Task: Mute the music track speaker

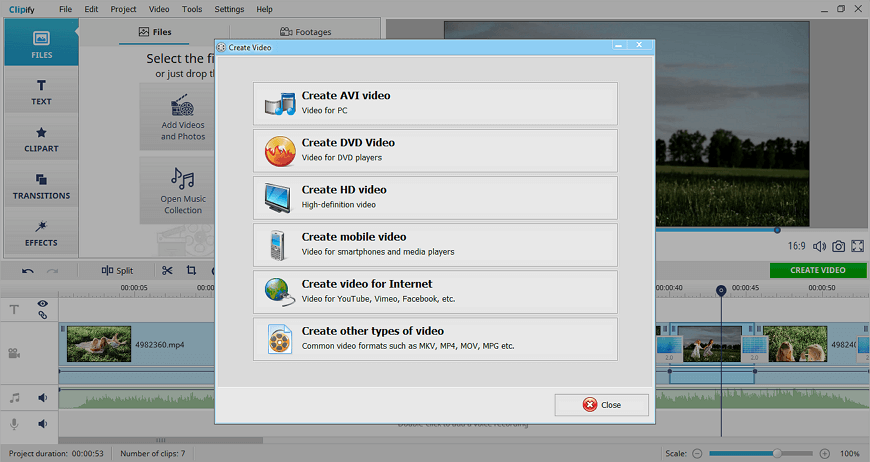Action: [x=42, y=398]
